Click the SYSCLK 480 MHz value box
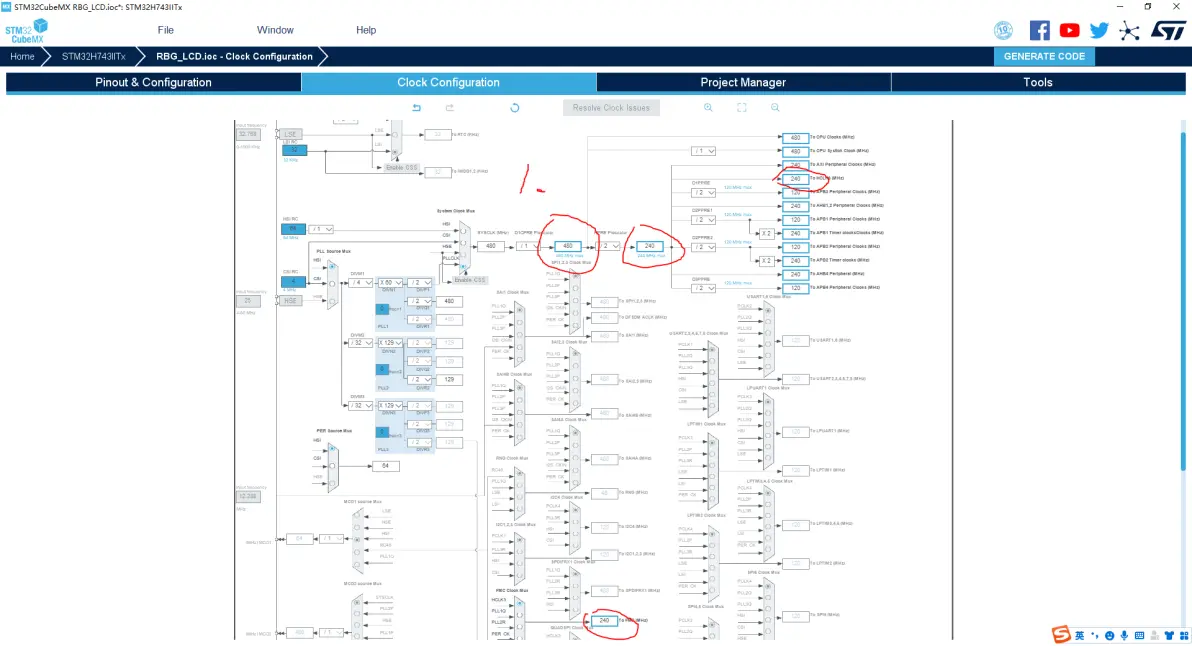The image size is (1192, 646). 490,246
